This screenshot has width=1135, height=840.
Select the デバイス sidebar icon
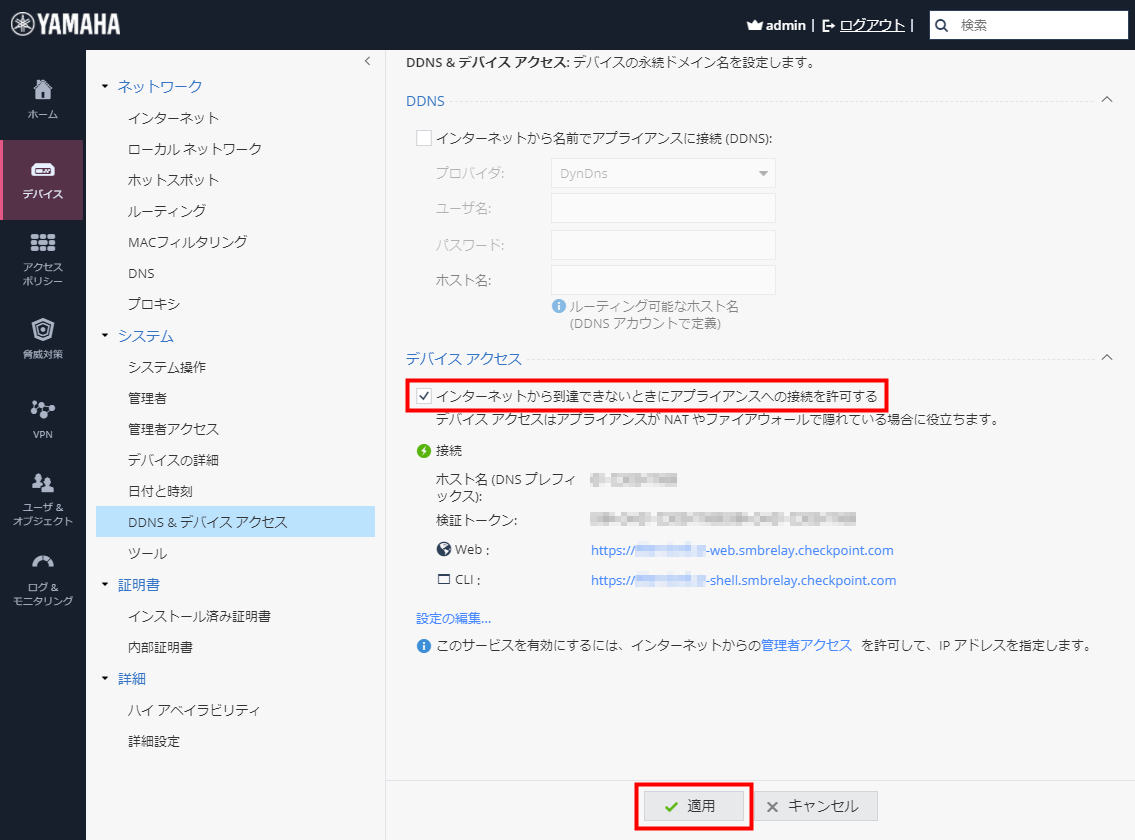click(x=42, y=180)
